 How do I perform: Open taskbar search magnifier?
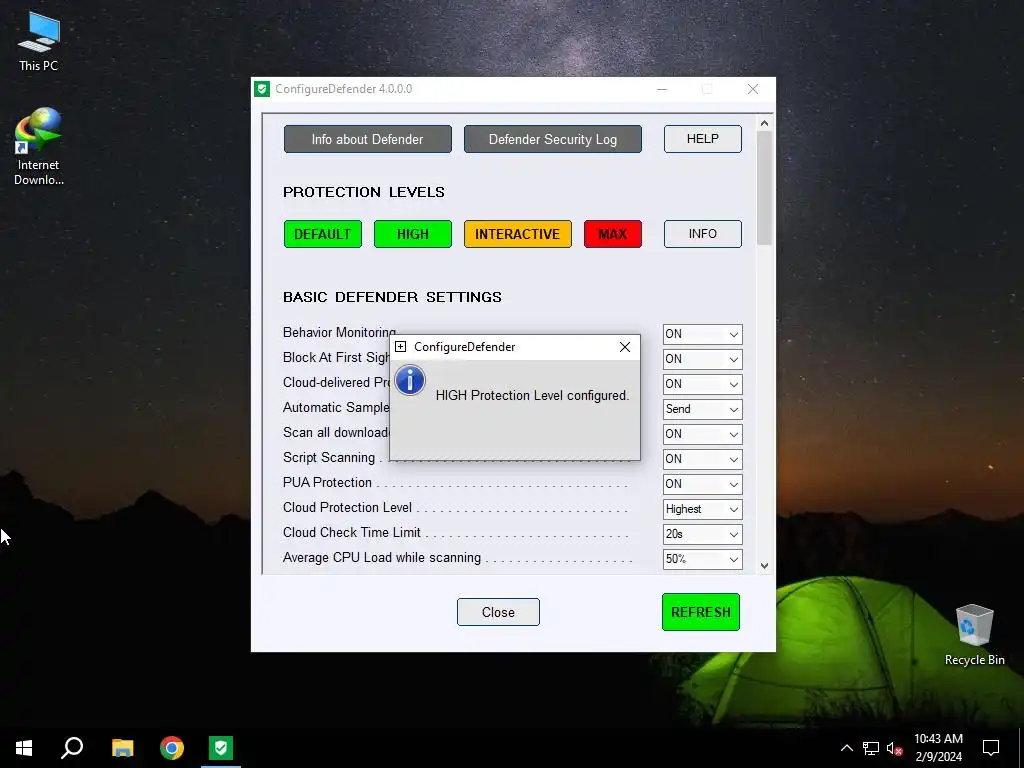[72, 748]
